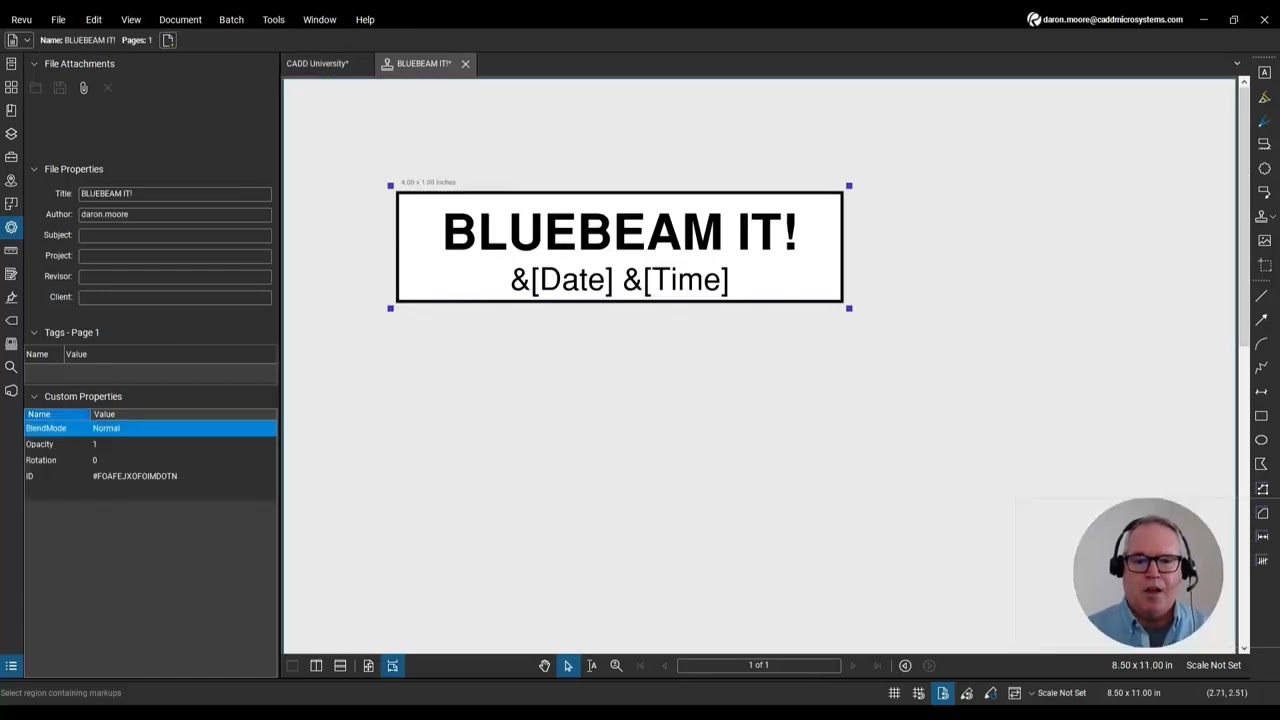Select the Image insert tool
Viewport: 1280px width, 720px height.
[x=1264, y=241]
